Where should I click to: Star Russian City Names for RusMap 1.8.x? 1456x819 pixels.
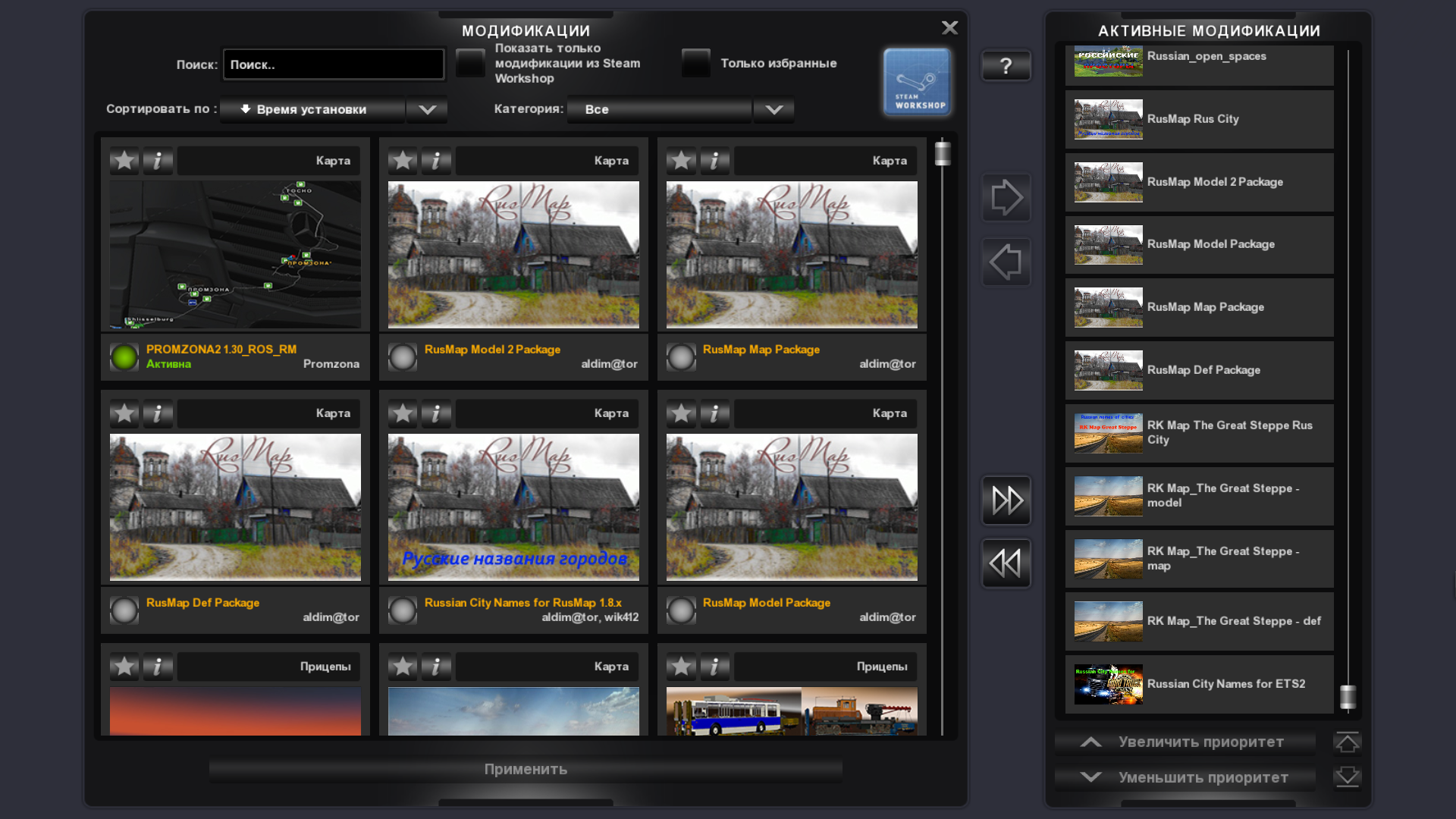coord(403,413)
